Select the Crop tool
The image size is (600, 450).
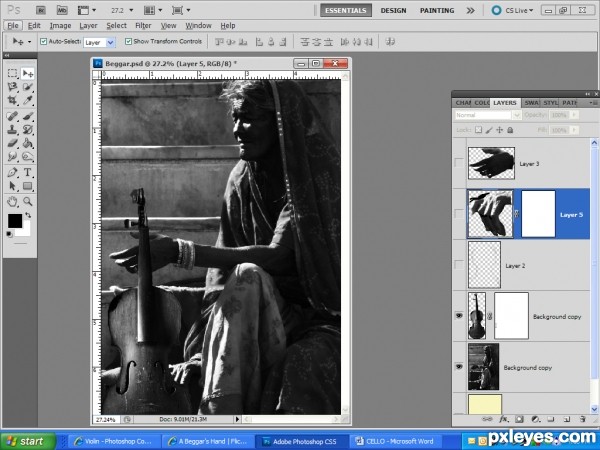(13, 100)
